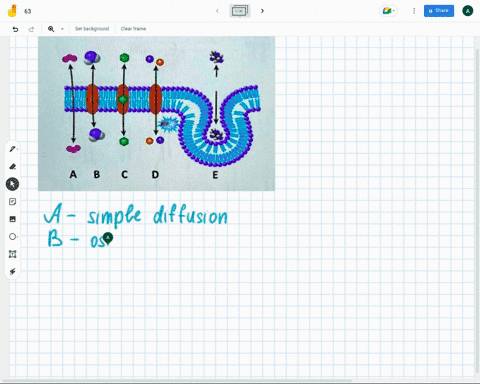The width and height of the screenshot is (480, 384).
Task: Click Clear frame
Action: click(x=133, y=29)
